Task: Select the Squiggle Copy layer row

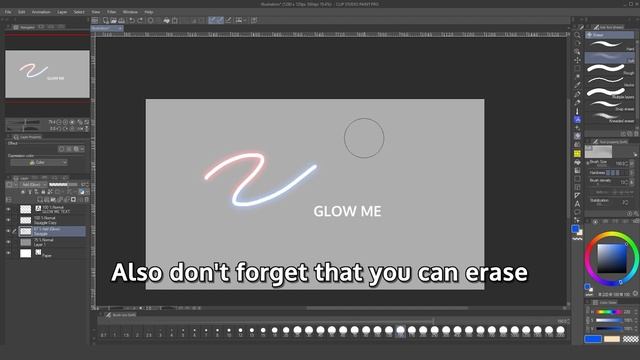Action: (52, 220)
